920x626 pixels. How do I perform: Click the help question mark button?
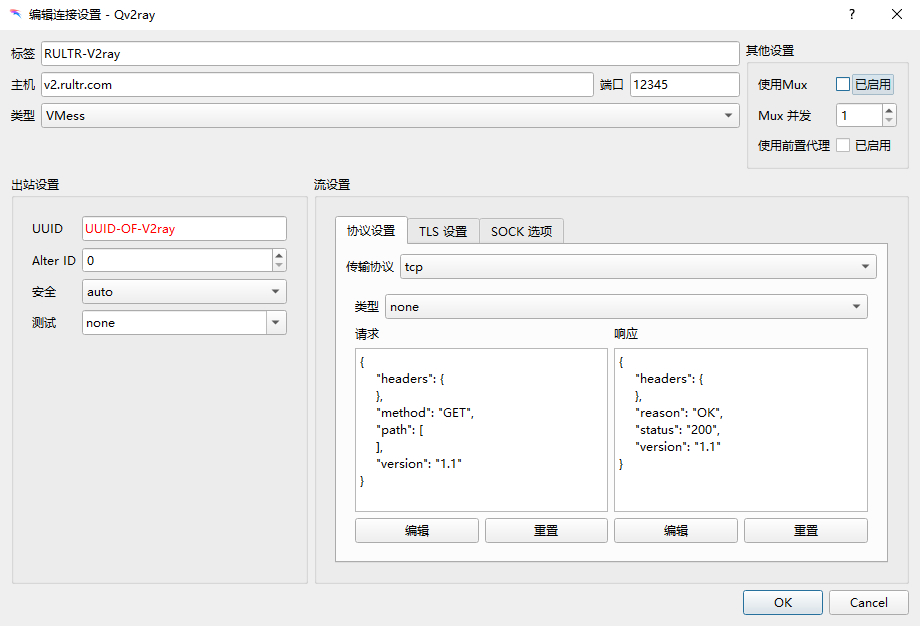point(852,14)
